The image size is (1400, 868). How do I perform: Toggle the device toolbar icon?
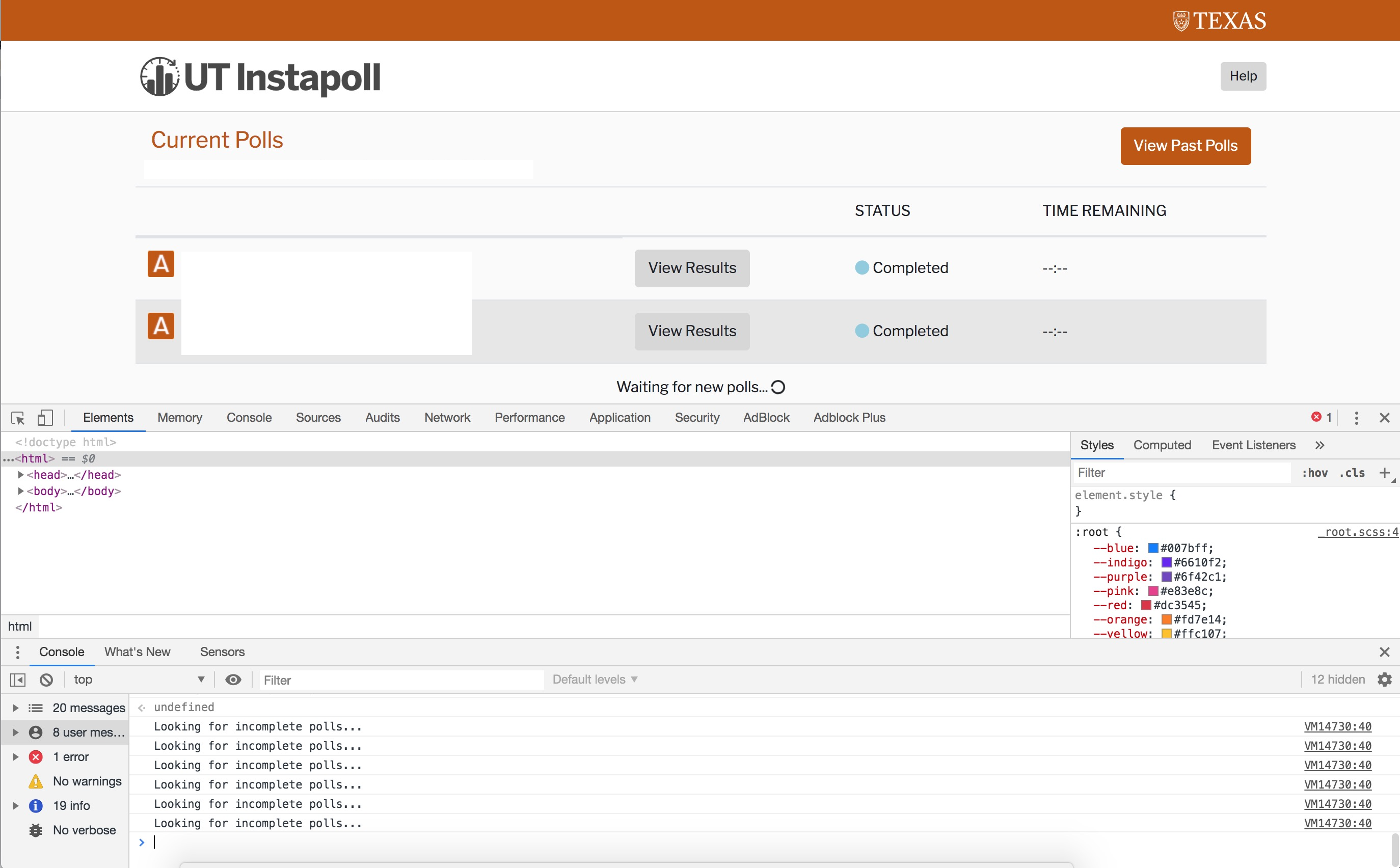pos(45,417)
